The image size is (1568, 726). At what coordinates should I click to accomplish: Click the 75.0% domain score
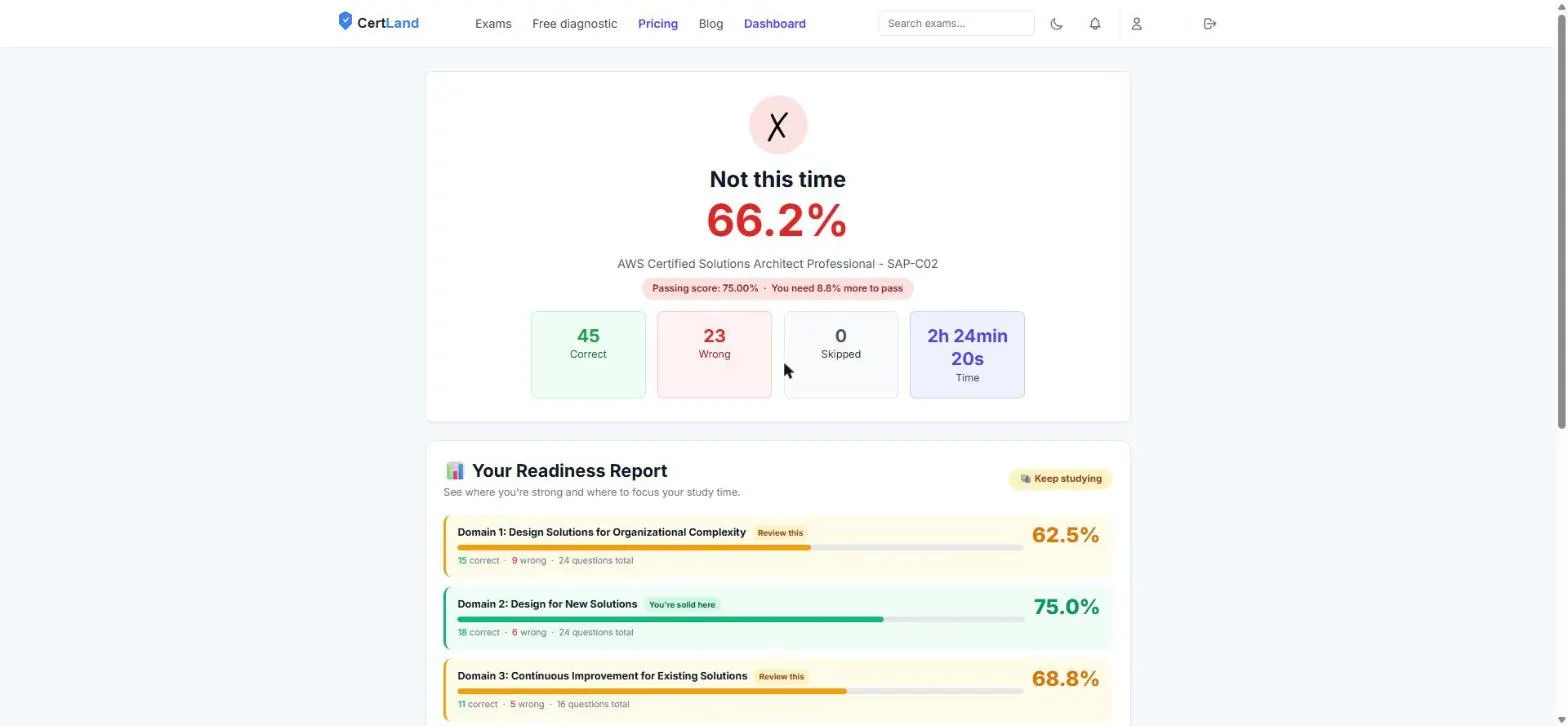[x=1066, y=607]
